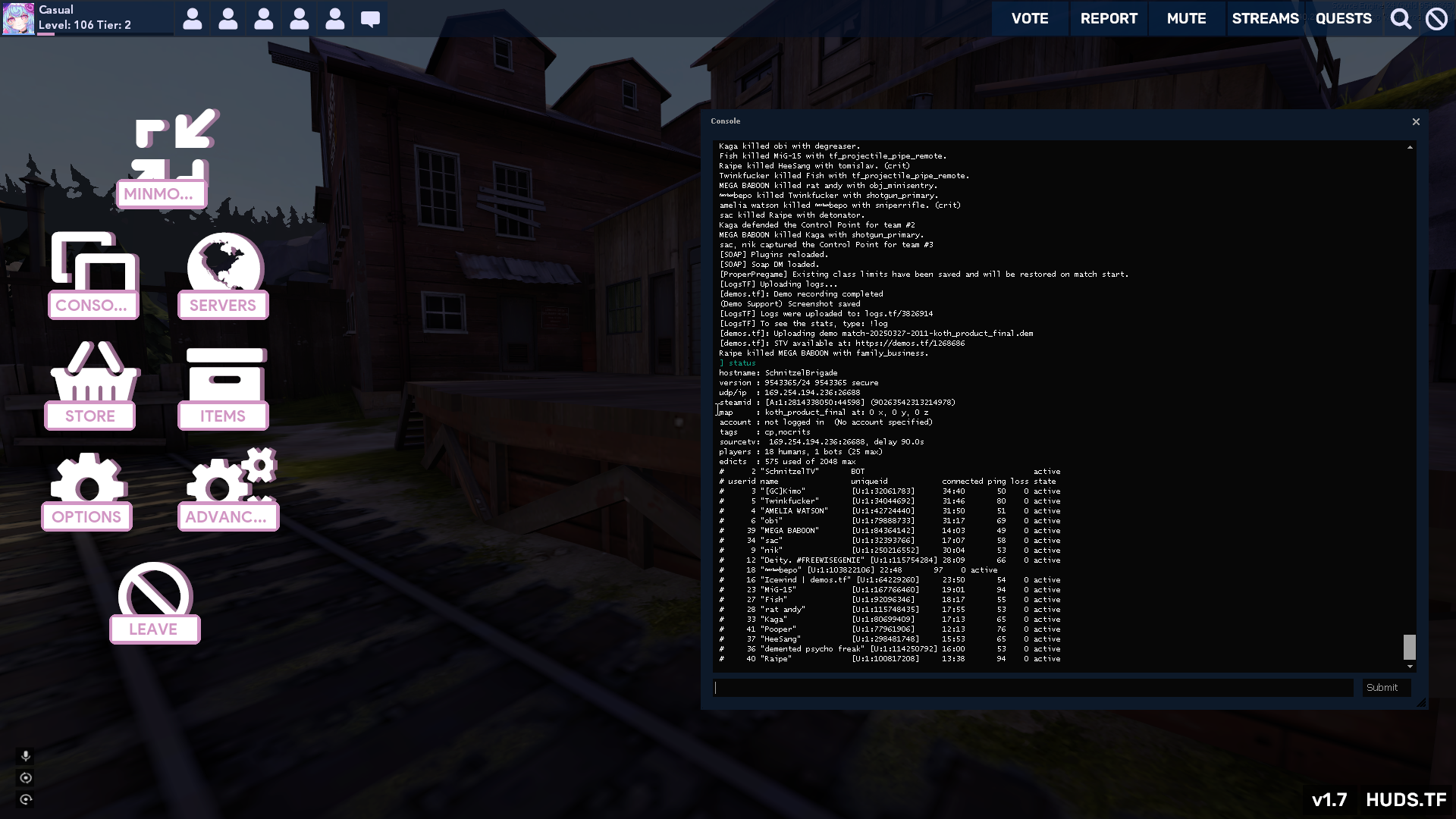Viewport: 1456px width, 819px height.
Task: Click the console scrollbar down arrow
Action: coord(1410,667)
